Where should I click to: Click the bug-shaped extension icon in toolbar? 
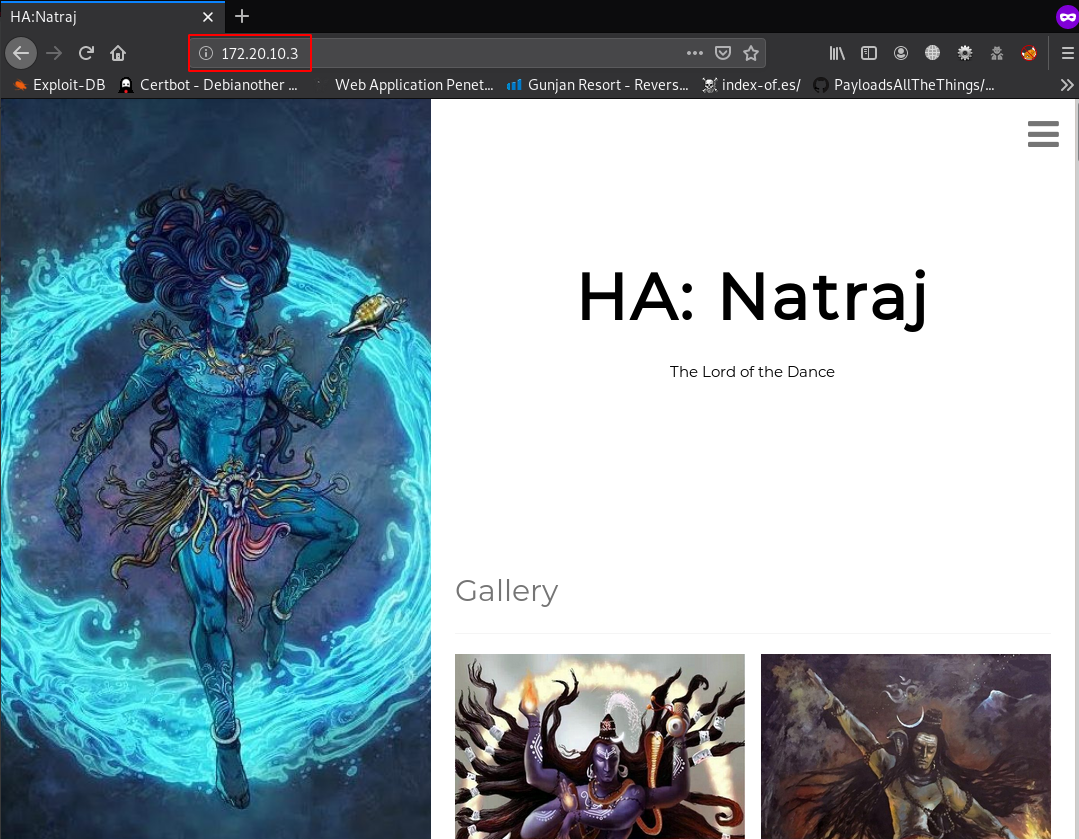[996, 53]
